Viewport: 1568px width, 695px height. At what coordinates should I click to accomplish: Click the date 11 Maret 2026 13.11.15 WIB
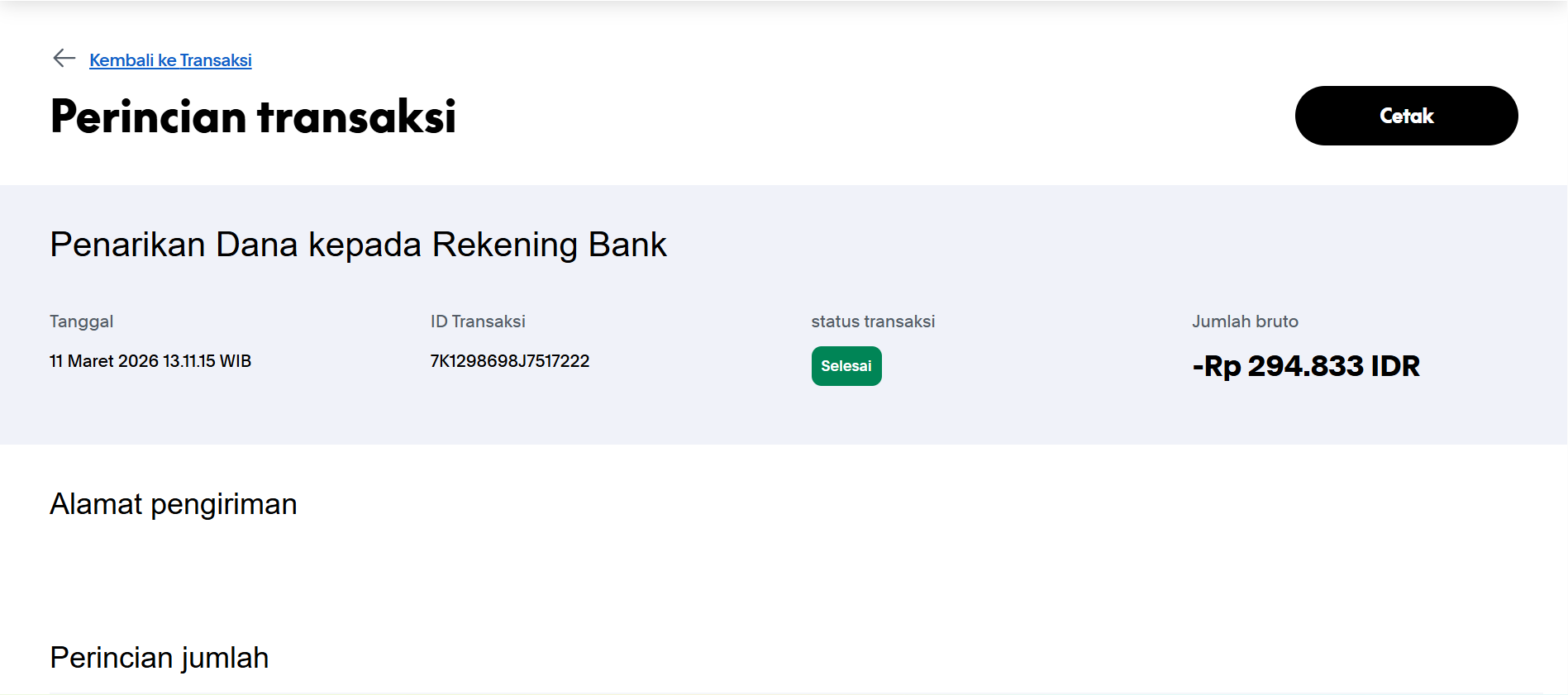tap(150, 361)
